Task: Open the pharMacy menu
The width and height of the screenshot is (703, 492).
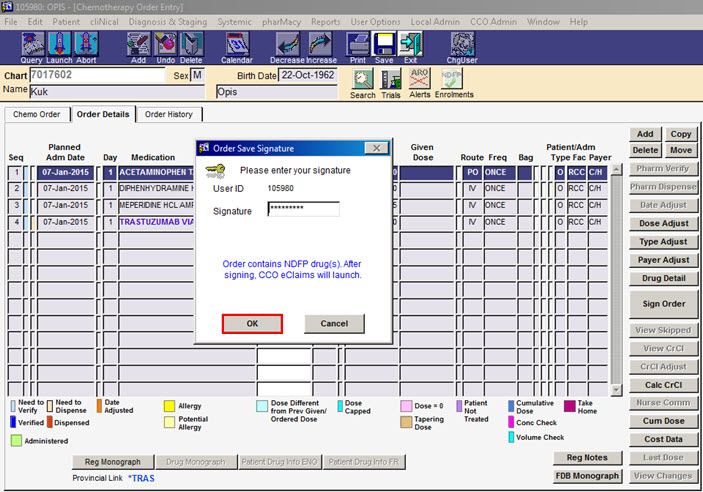Action: click(x=281, y=22)
